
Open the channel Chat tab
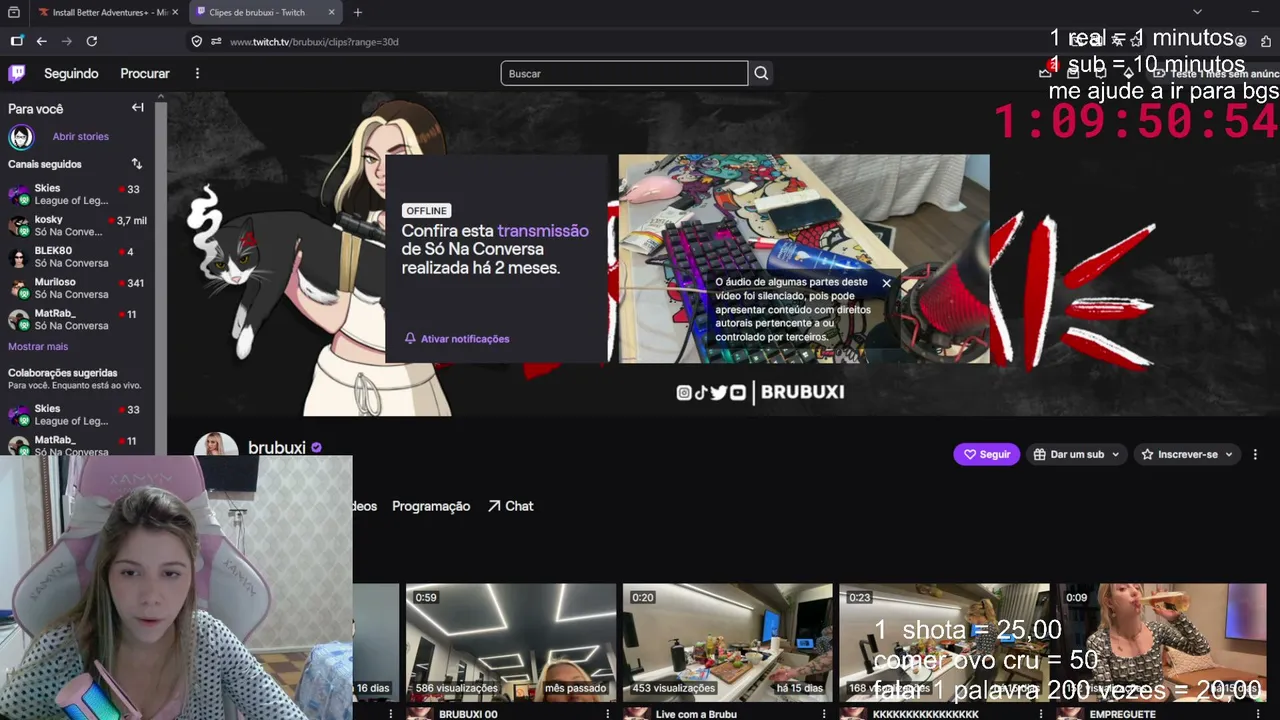(511, 506)
